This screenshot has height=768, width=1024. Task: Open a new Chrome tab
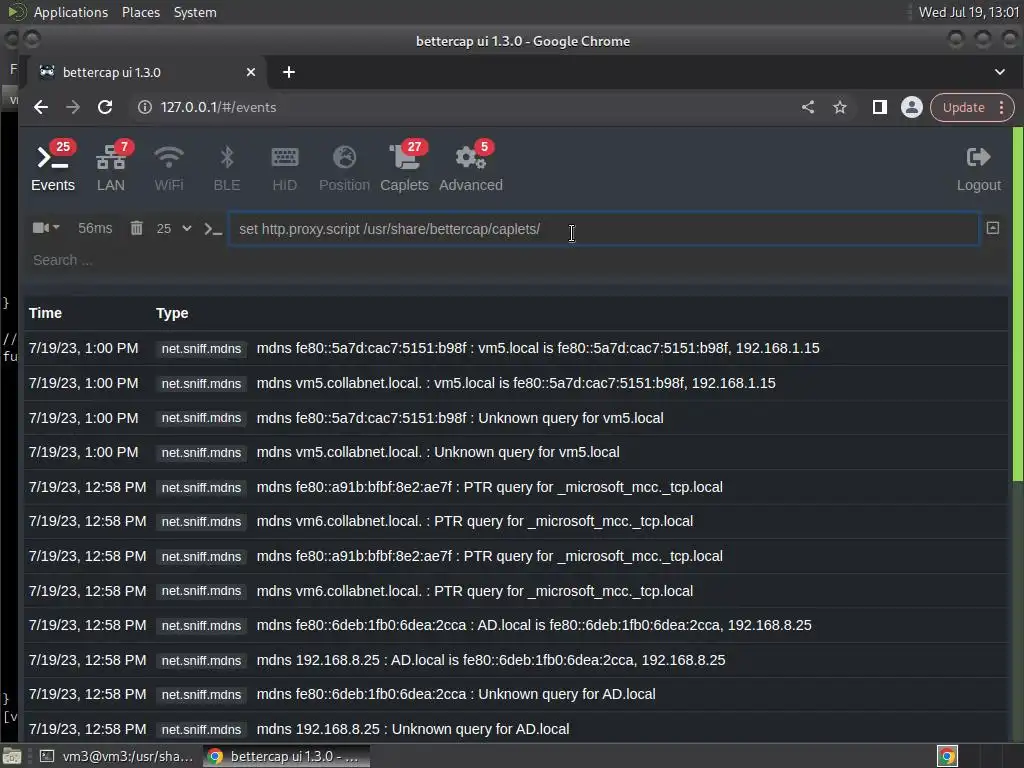(x=289, y=72)
